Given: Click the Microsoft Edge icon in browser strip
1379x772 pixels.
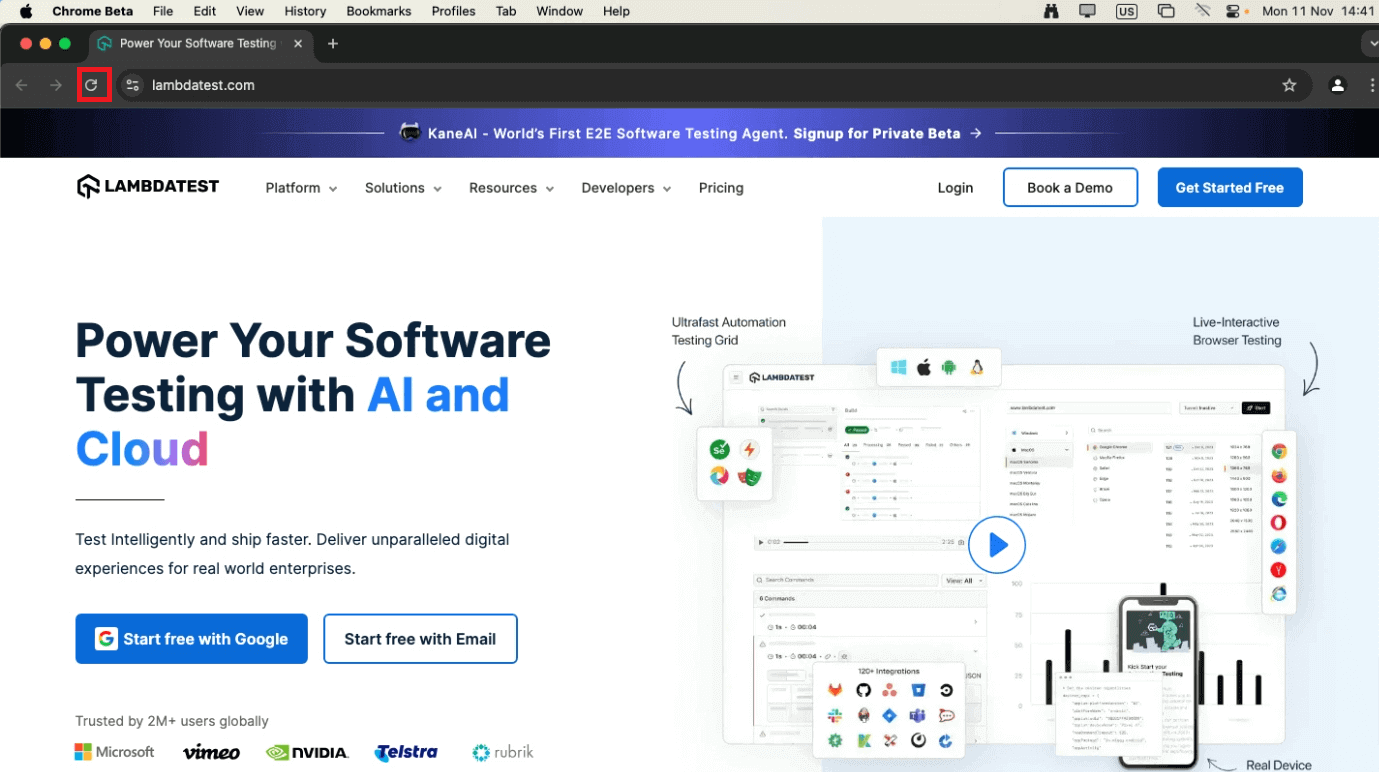Looking at the screenshot, I should (1278, 499).
